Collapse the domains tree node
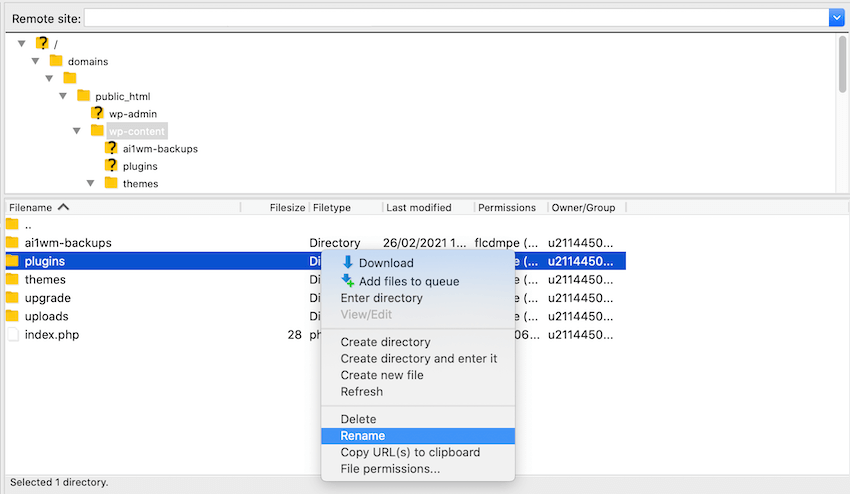This screenshot has height=494, width=850. 35,61
